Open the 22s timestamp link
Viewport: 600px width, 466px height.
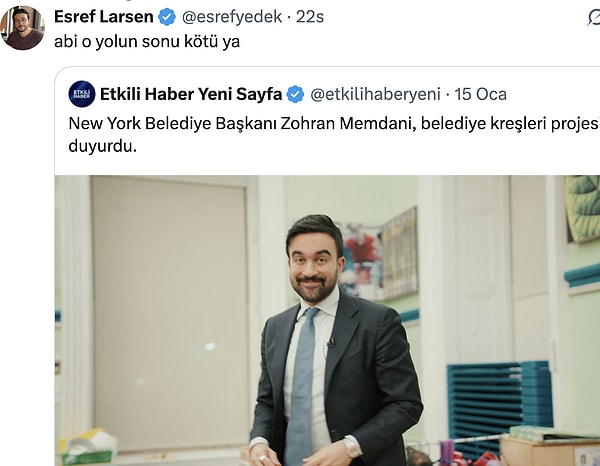click(310, 17)
